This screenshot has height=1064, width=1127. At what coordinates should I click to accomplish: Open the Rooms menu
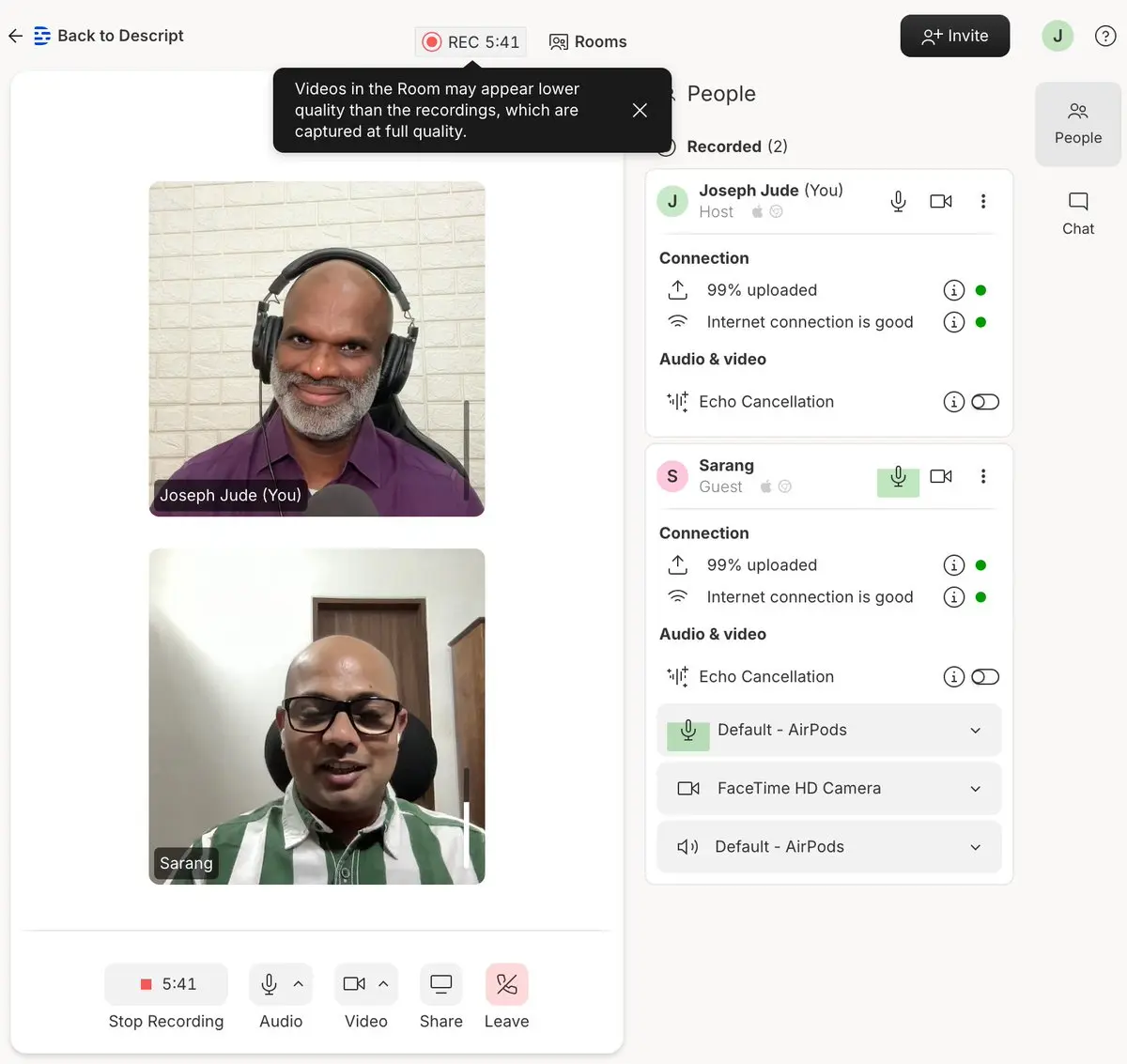(588, 42)
